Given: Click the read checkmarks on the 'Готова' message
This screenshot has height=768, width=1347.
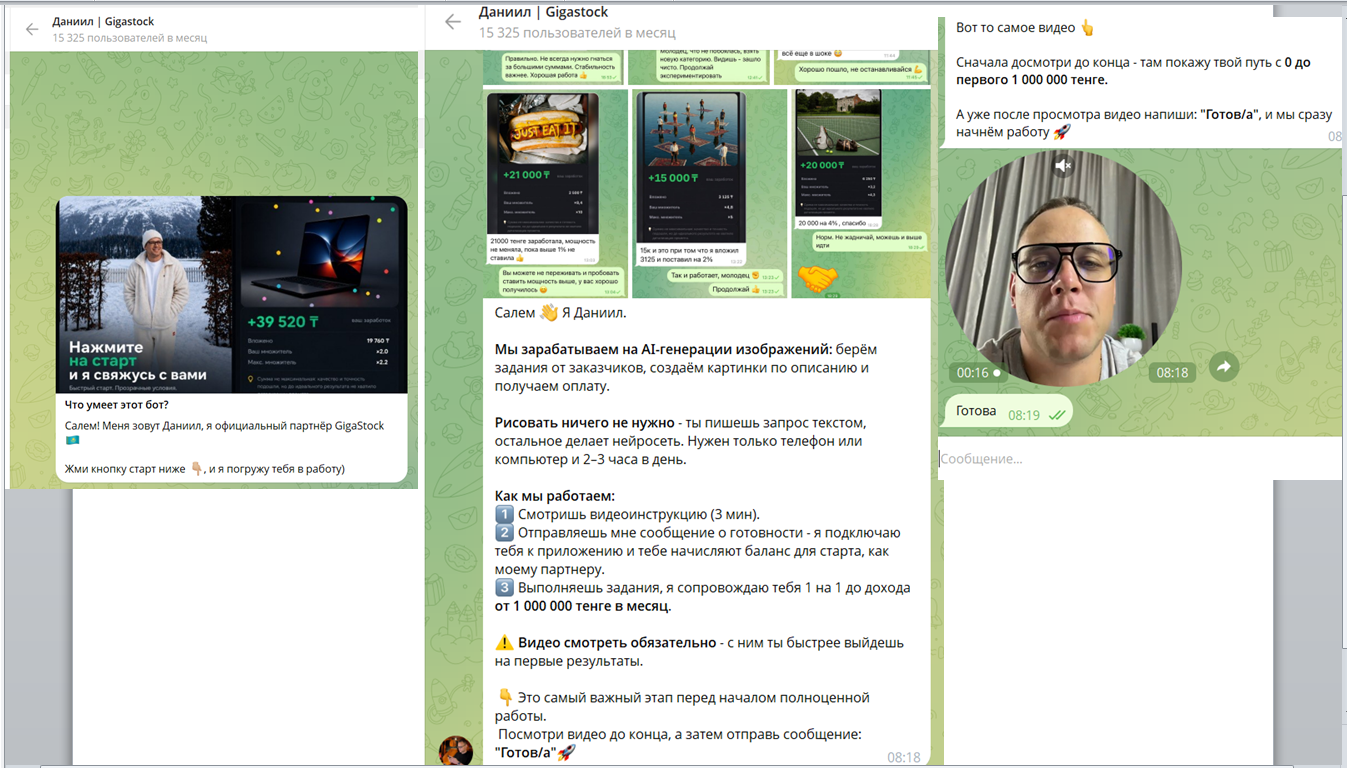Looking at the screenshot, I should (1056, 415).
